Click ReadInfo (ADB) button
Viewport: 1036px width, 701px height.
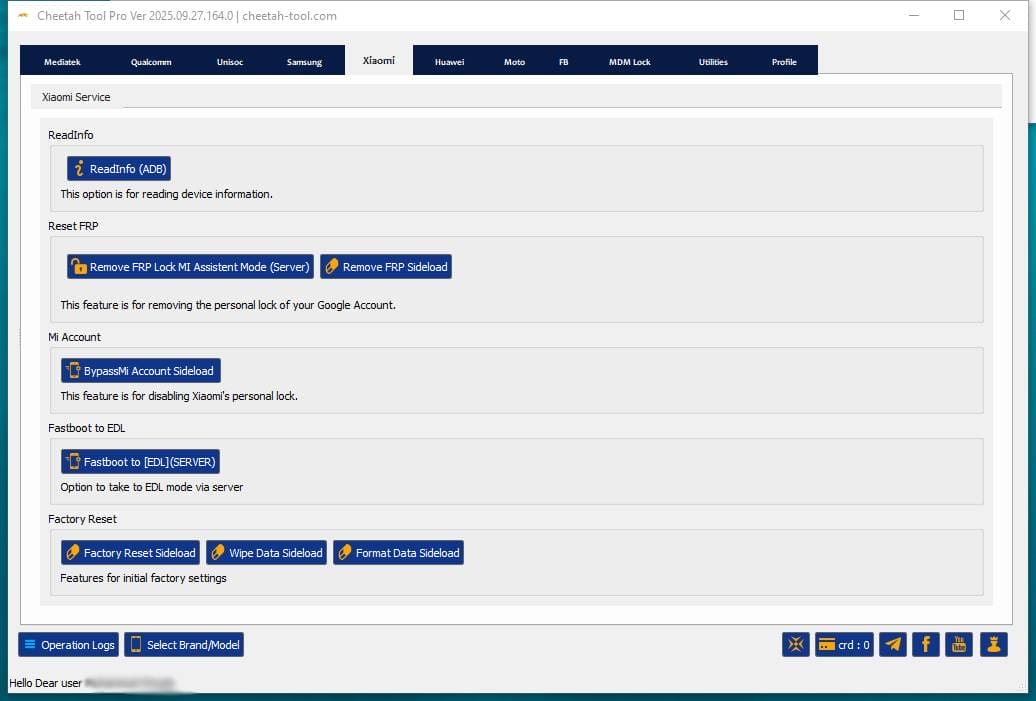[119, 169]
